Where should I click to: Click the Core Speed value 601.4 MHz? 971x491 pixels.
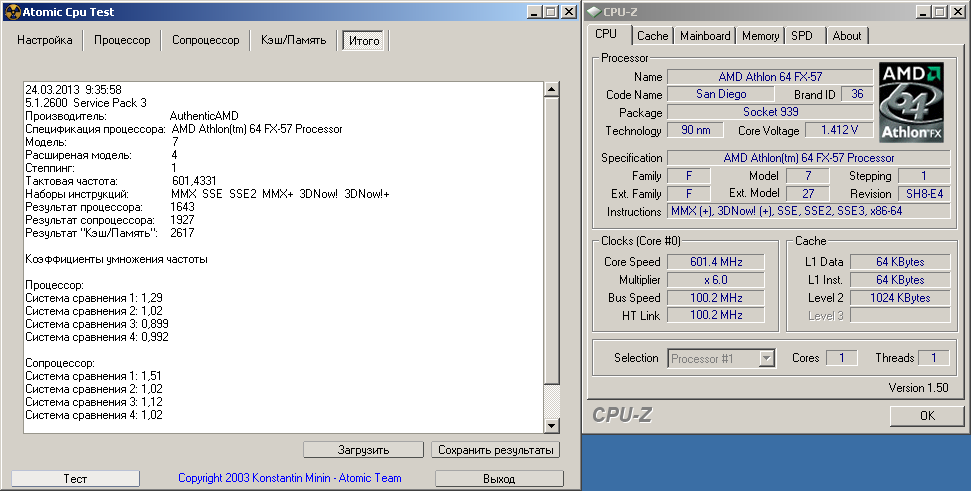tap(716, 262)
